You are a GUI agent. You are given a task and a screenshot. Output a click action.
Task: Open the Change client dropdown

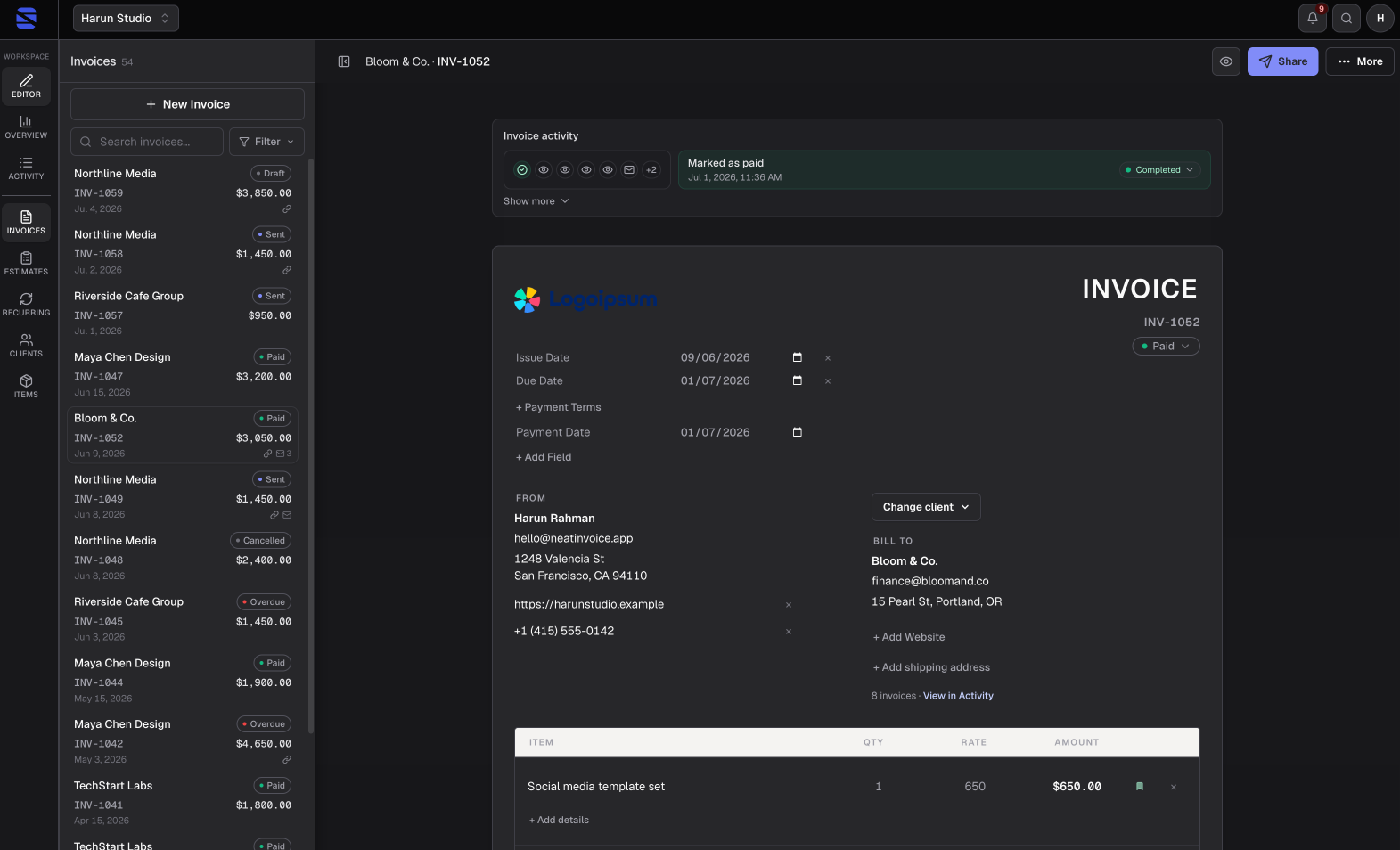point(926,507)
